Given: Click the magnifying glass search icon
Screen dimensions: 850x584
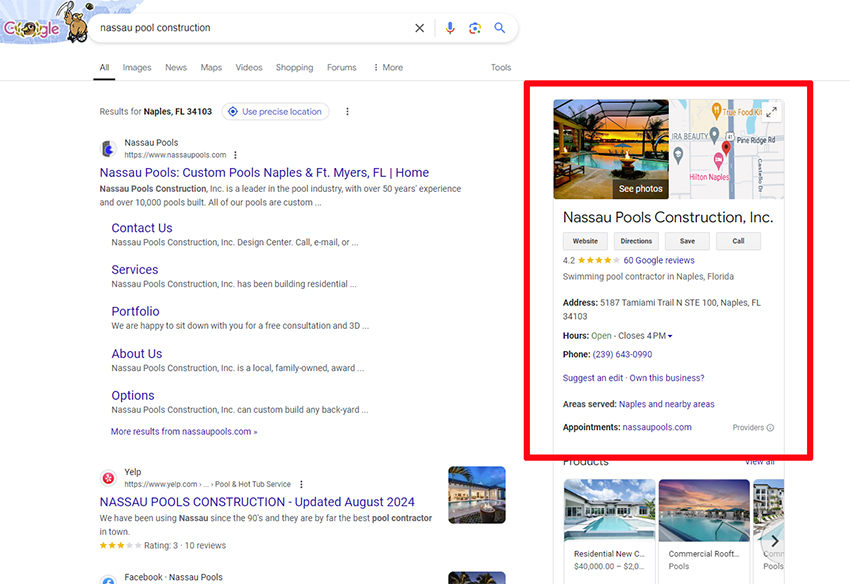Looking at the screenshot, I should (500, 28).
